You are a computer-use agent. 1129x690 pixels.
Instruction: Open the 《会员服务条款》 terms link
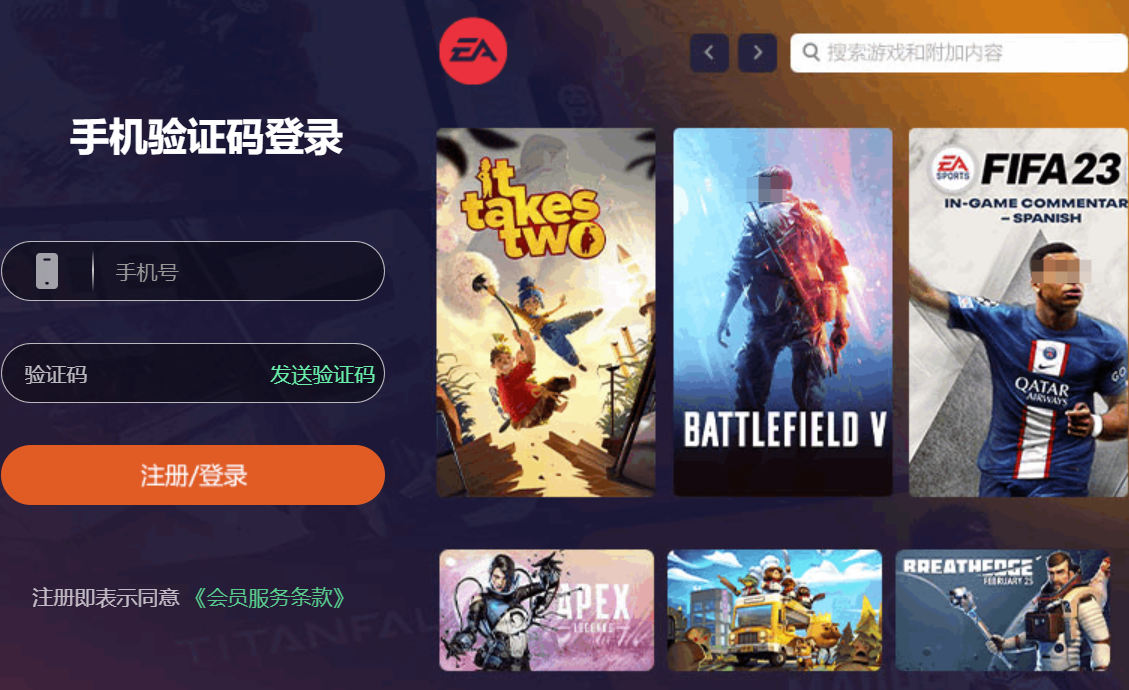(270, 598)
